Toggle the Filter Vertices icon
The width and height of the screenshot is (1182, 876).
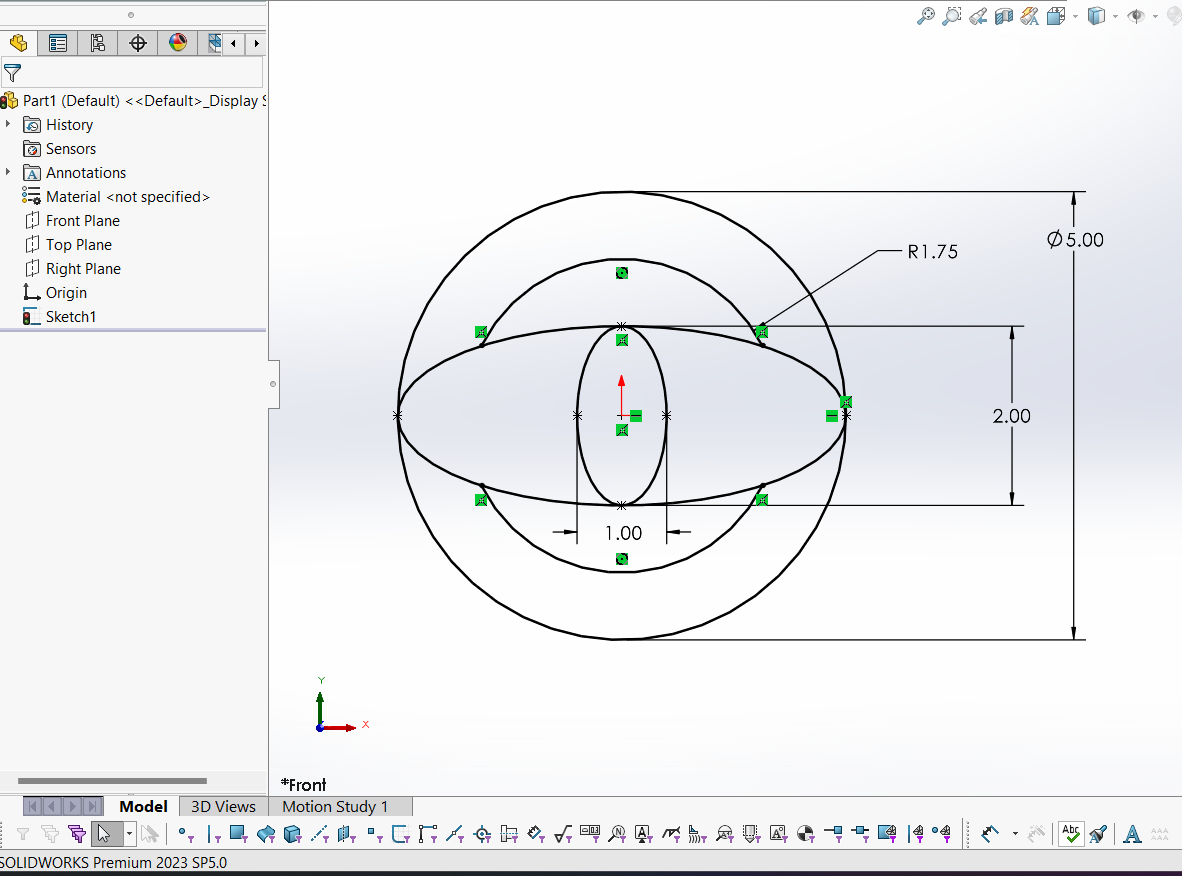186,834
